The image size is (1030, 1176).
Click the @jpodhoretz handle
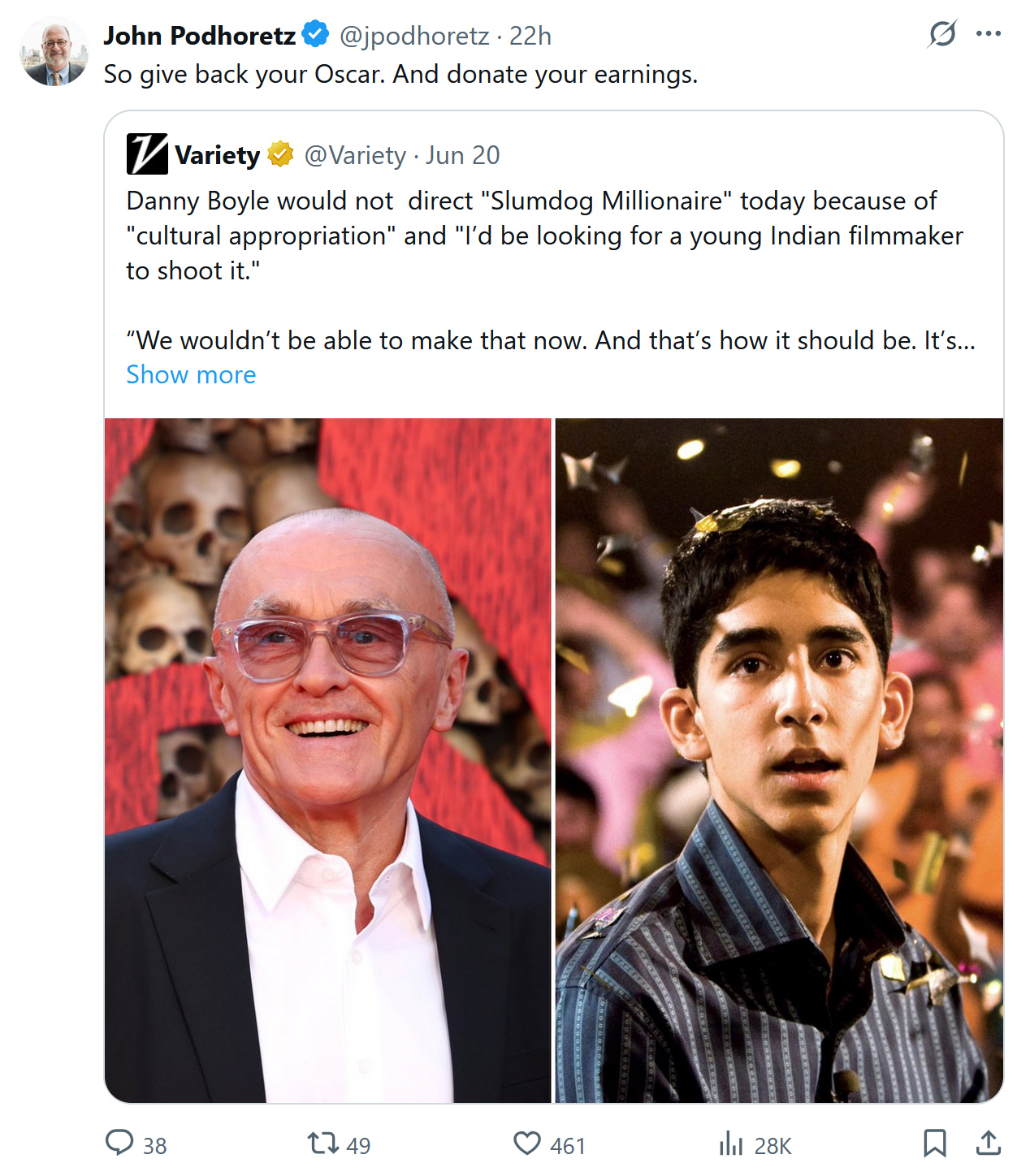pyautogui.click(x=413, y=36)
